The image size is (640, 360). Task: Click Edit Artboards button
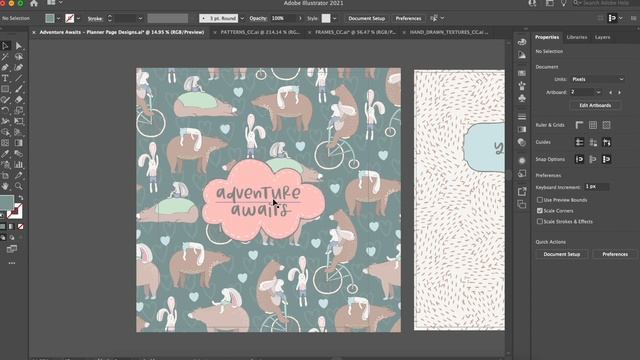pyautogui.click(x=595, y=105)
